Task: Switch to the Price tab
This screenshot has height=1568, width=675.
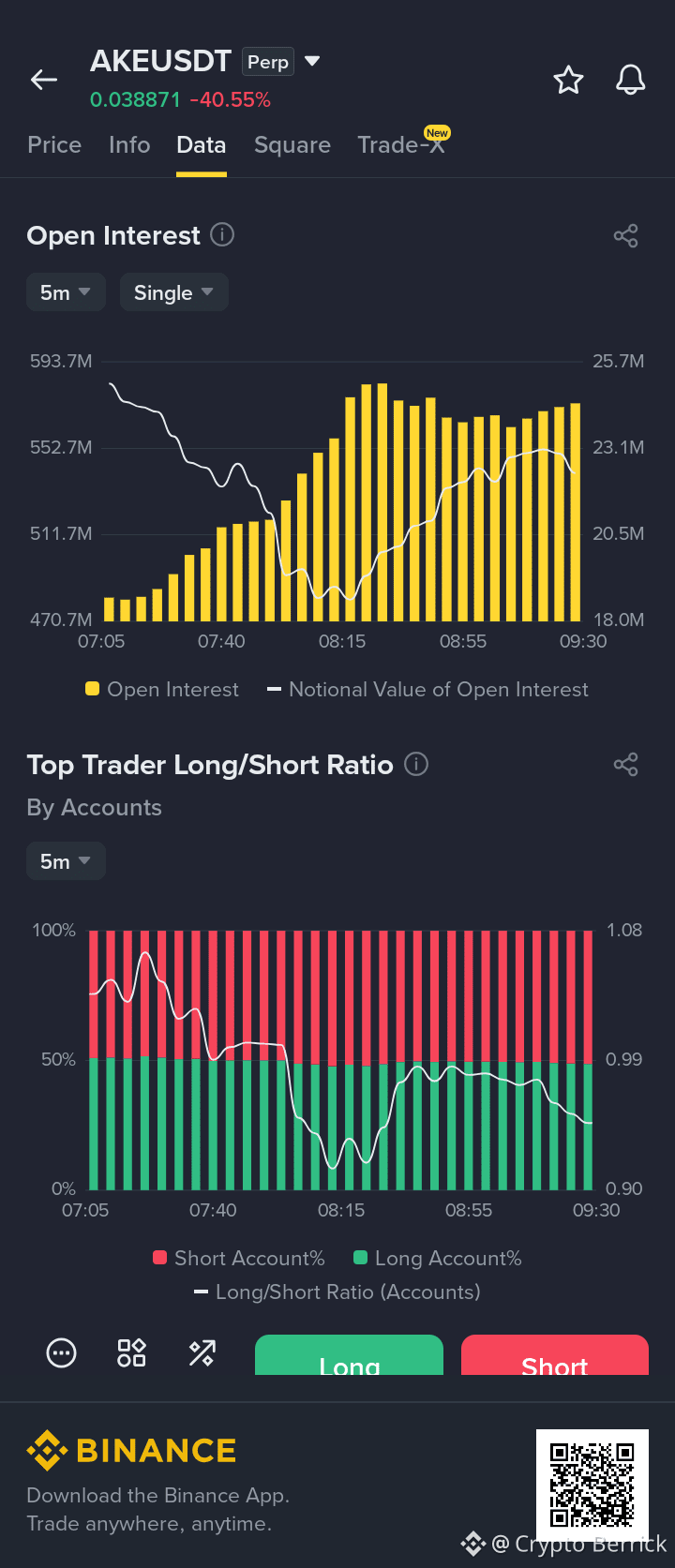Action: click(54, 144)
